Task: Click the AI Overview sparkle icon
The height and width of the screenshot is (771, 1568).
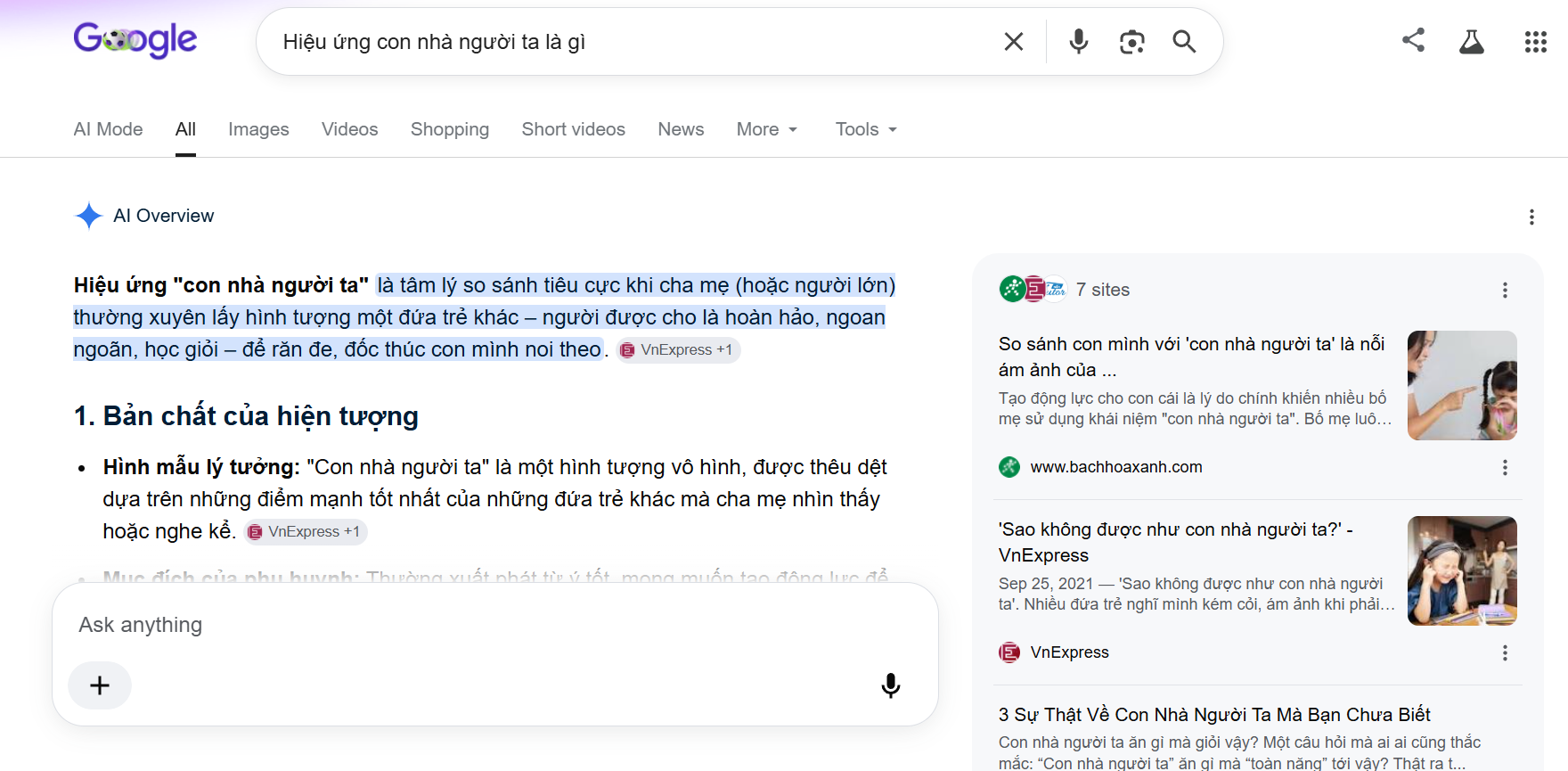Action: 89,216
